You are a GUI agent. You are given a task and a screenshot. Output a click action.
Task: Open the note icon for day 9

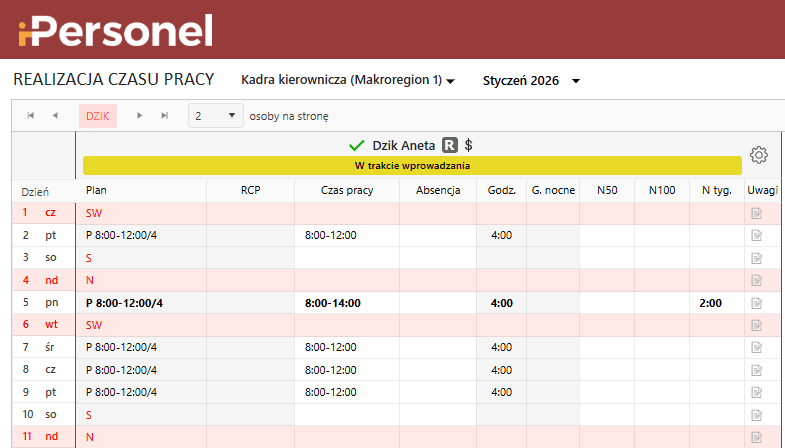[756, 391]
